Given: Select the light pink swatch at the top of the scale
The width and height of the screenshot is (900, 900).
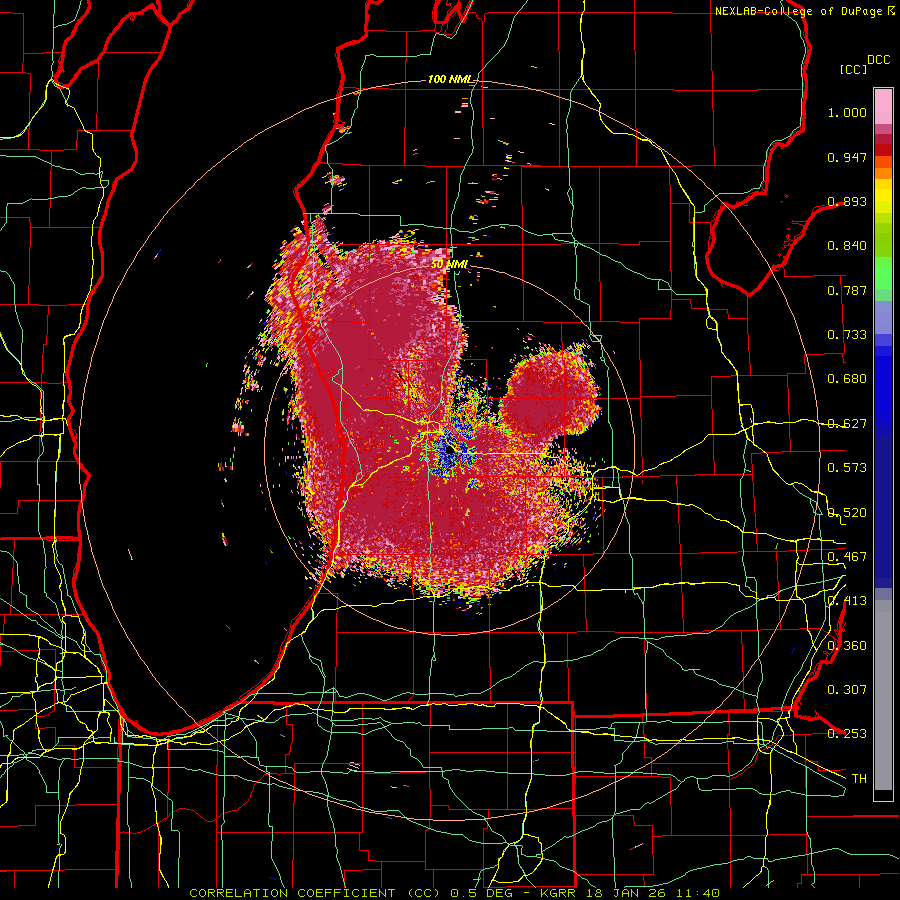Looking at the screenshot, I should (x=883, y=107).
